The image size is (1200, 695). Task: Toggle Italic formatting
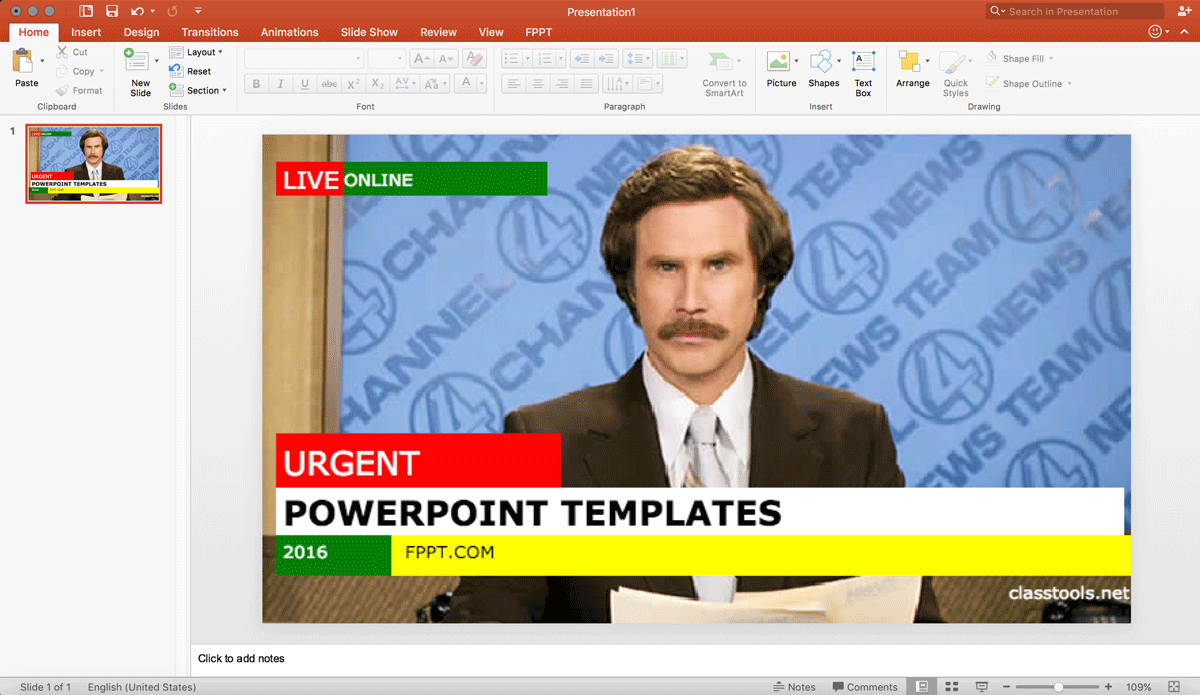tap(280, 84)
